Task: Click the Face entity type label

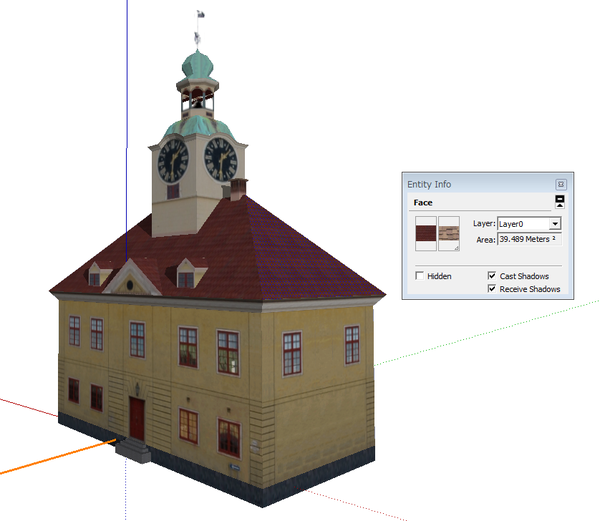Action: click(423, 203)
